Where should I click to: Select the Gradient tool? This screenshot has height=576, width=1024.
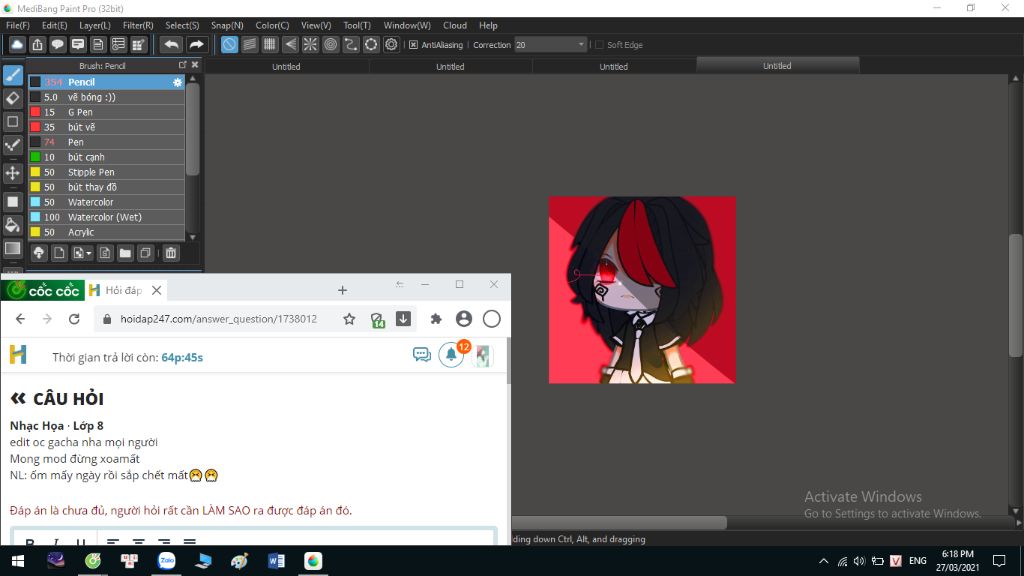coord(12,248)
